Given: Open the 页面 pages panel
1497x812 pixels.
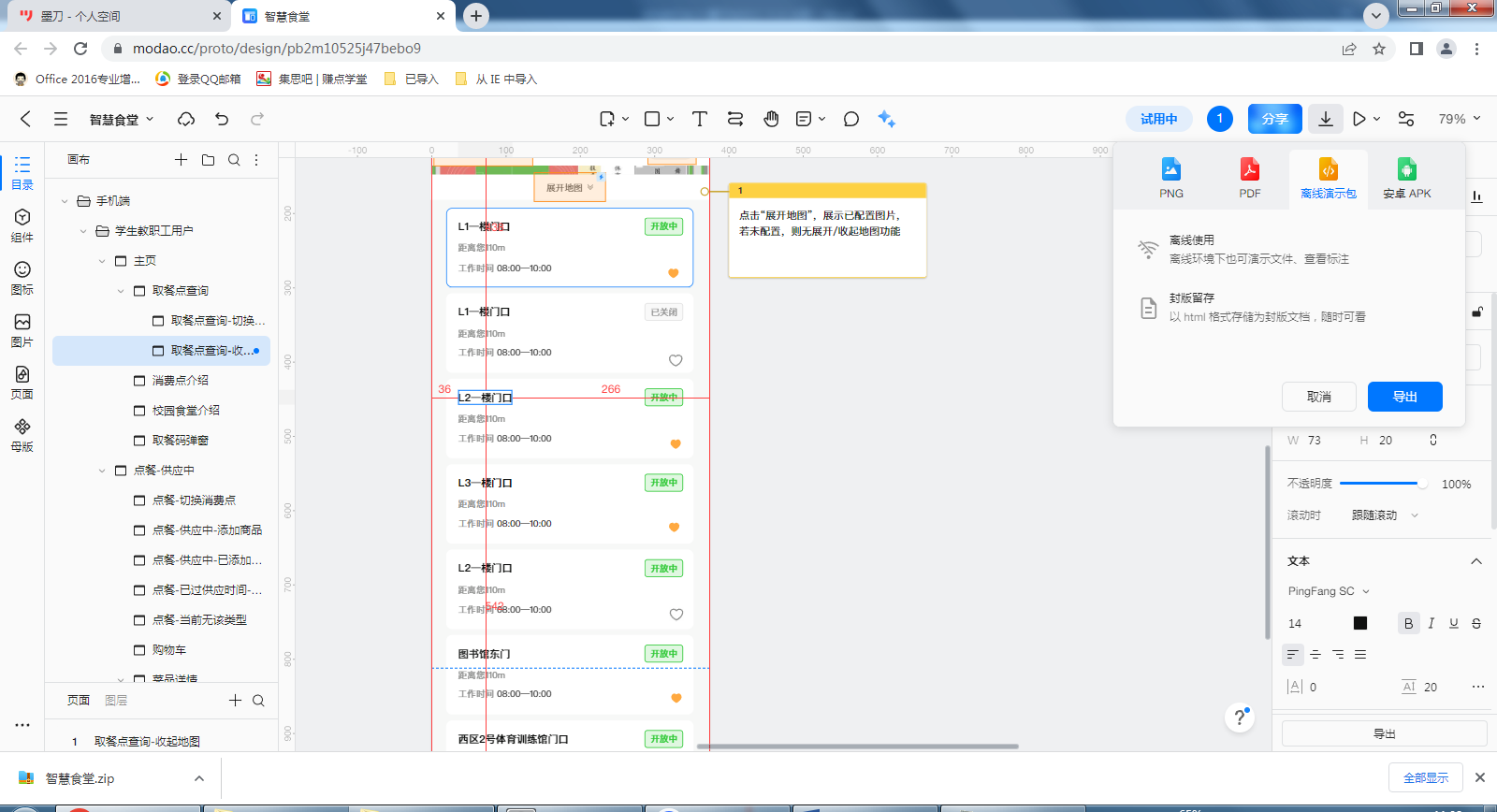Looking at the screenshot, I should (22, 383).
